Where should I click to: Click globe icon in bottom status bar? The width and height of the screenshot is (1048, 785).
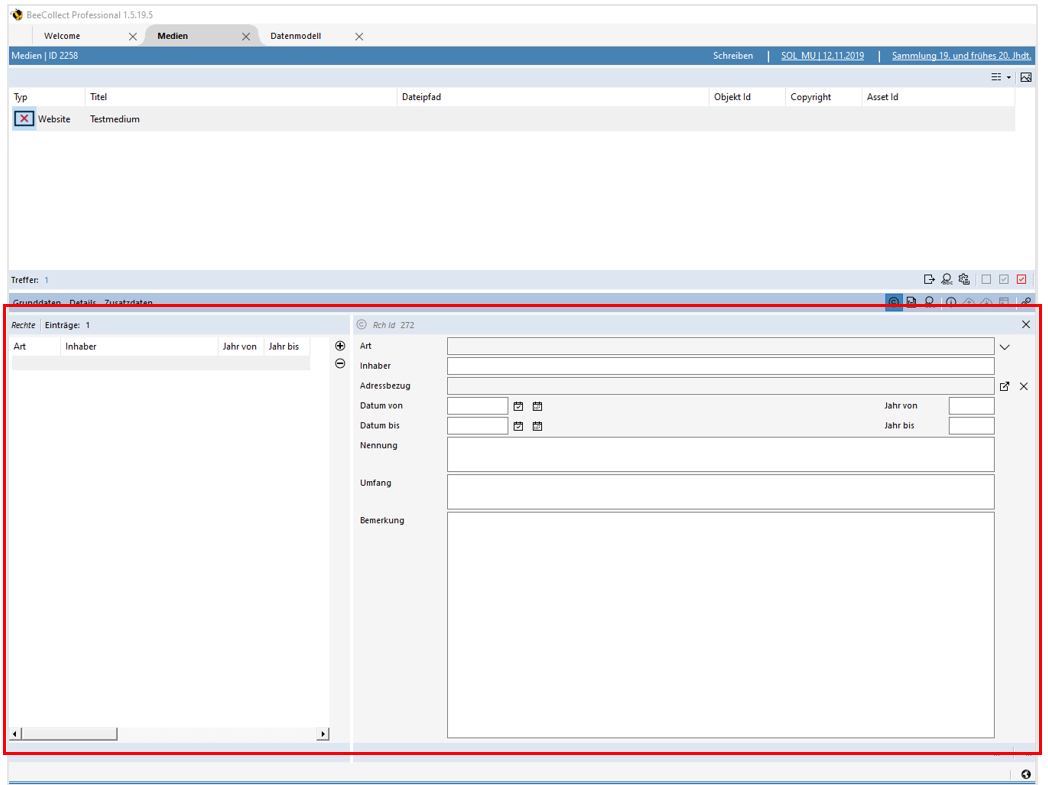pyautogui.click(x=1025, y=775)
